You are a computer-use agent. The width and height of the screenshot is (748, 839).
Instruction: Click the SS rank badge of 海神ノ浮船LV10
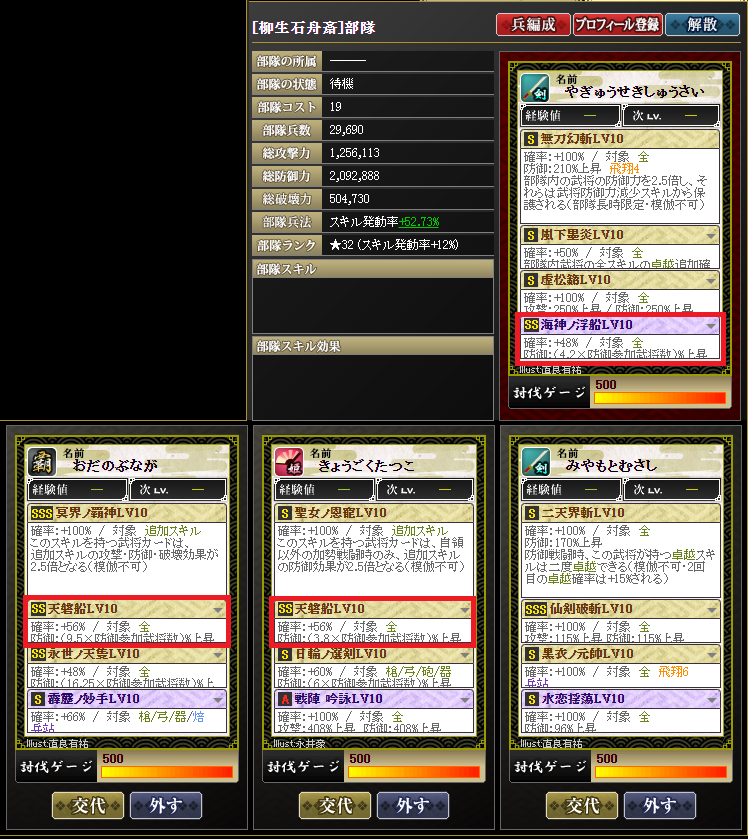[531, 325]
